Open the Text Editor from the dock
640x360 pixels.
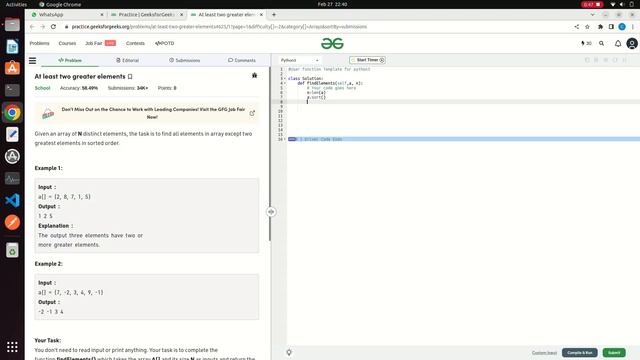(x=12, y=134)
